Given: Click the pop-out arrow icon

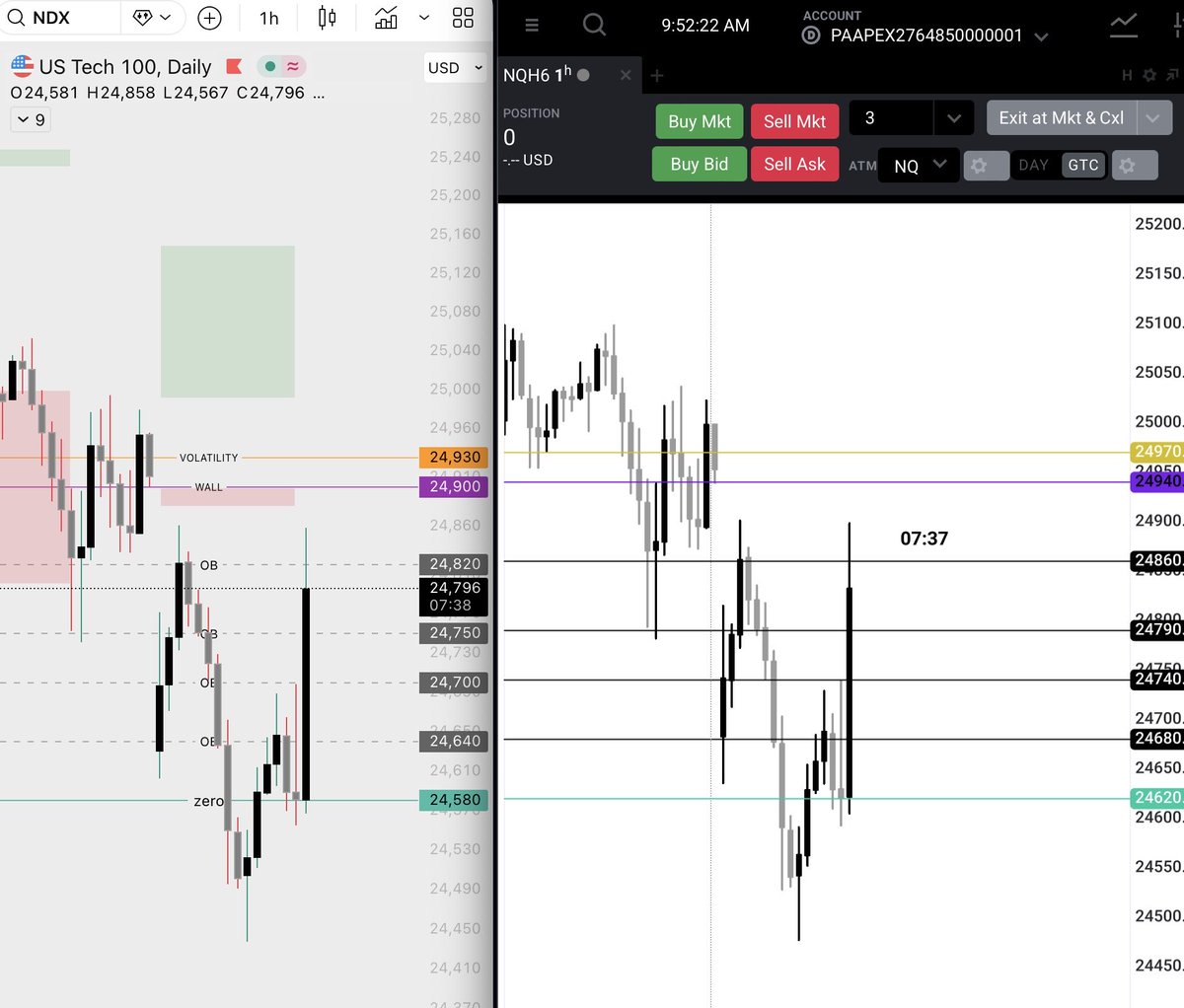Looking at the screenshot, I should pyautogui.click(x=1172, y=75).
